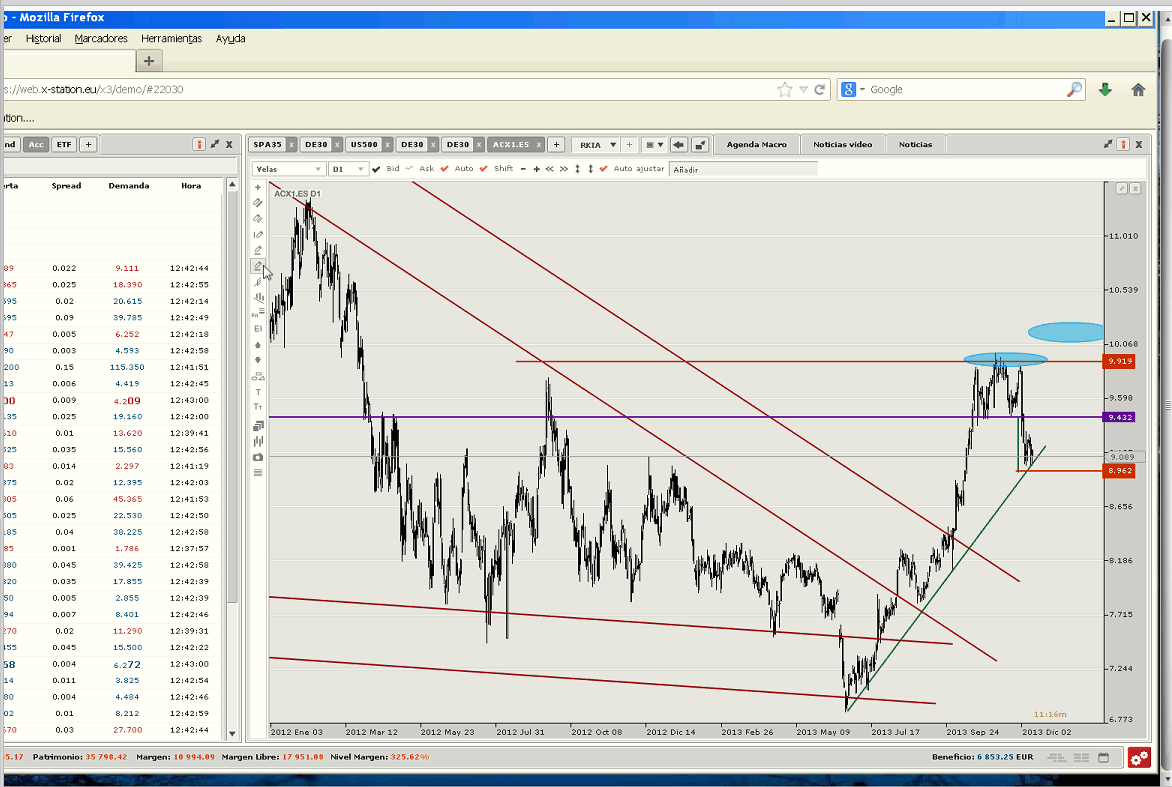The width and height of the screenshot is (1172, 787).
Task: Switch to the US500 chart tab
Action: pos(364,144)
